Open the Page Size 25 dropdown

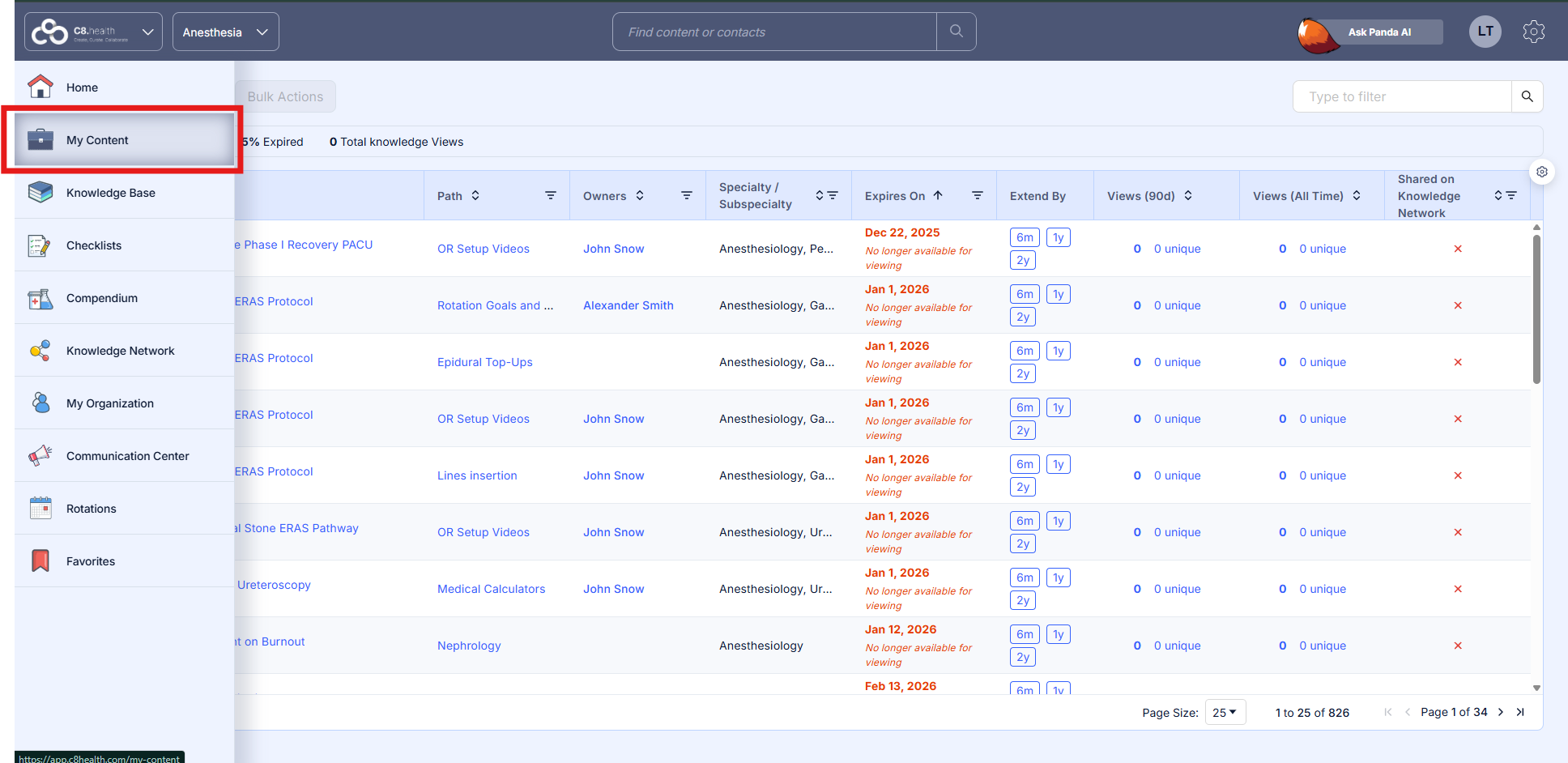pyautogui.click(x=1225, y=713)
